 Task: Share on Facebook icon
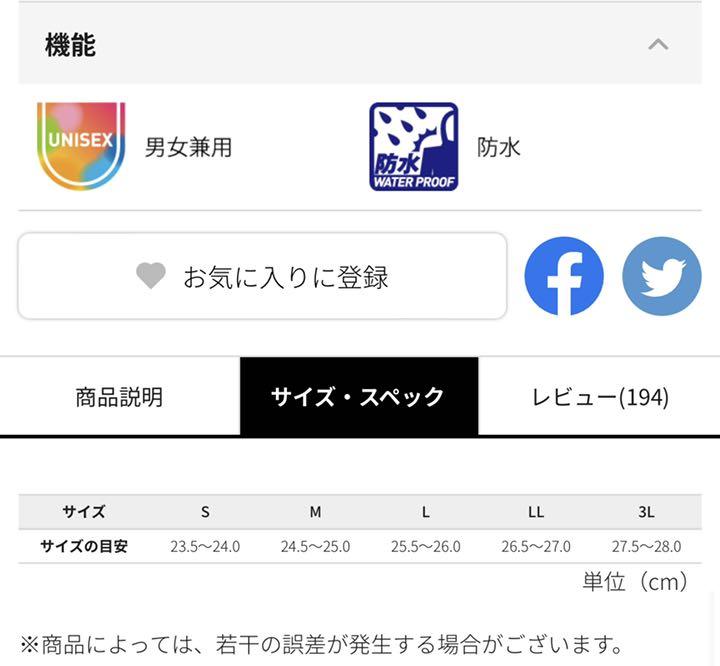pos(564,276)
